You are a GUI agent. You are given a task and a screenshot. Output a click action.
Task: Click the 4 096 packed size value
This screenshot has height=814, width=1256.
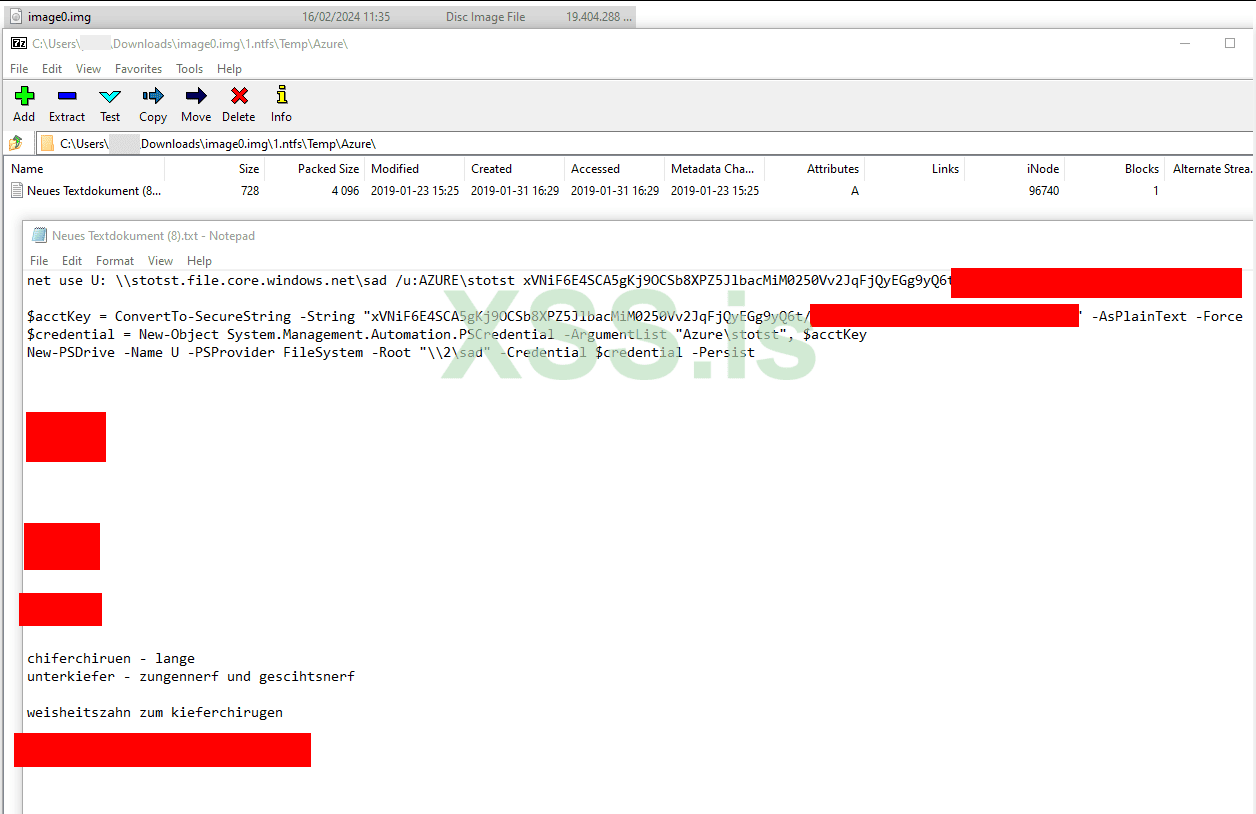(x=346, y=190)
